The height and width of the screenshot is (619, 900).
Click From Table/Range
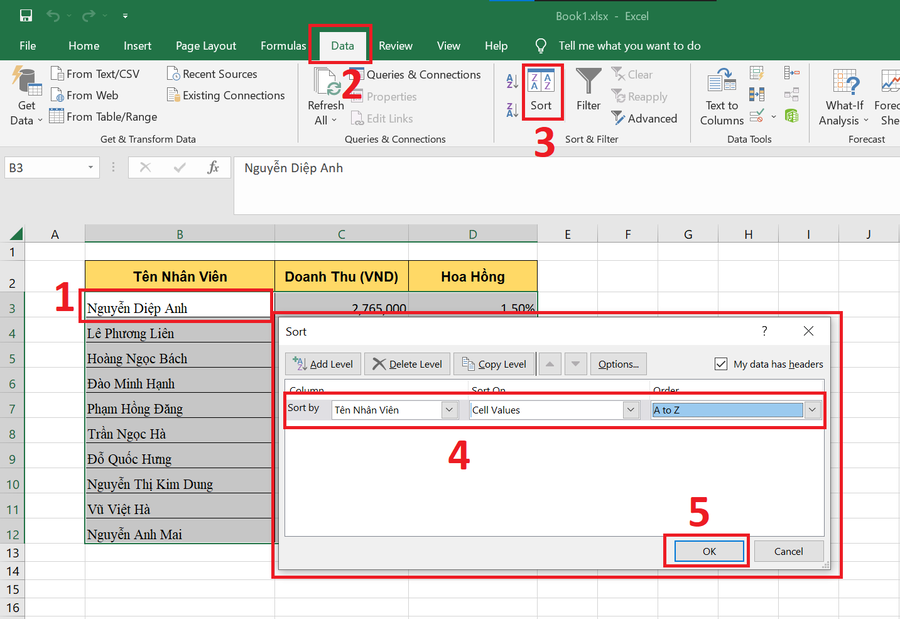(104, 117)
